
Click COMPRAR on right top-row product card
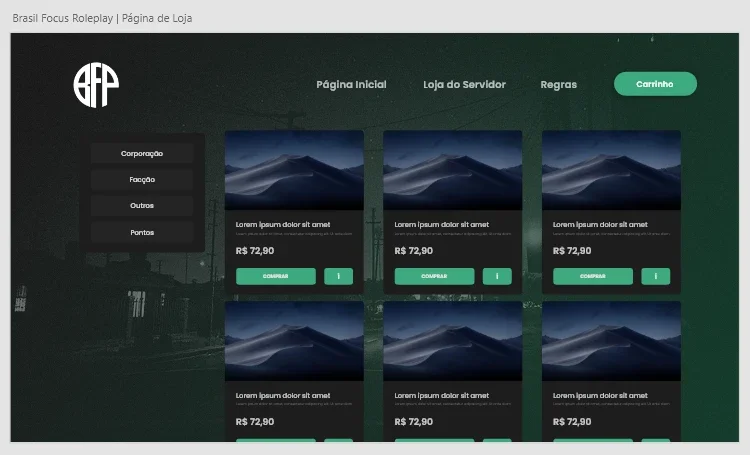(593, 276)
